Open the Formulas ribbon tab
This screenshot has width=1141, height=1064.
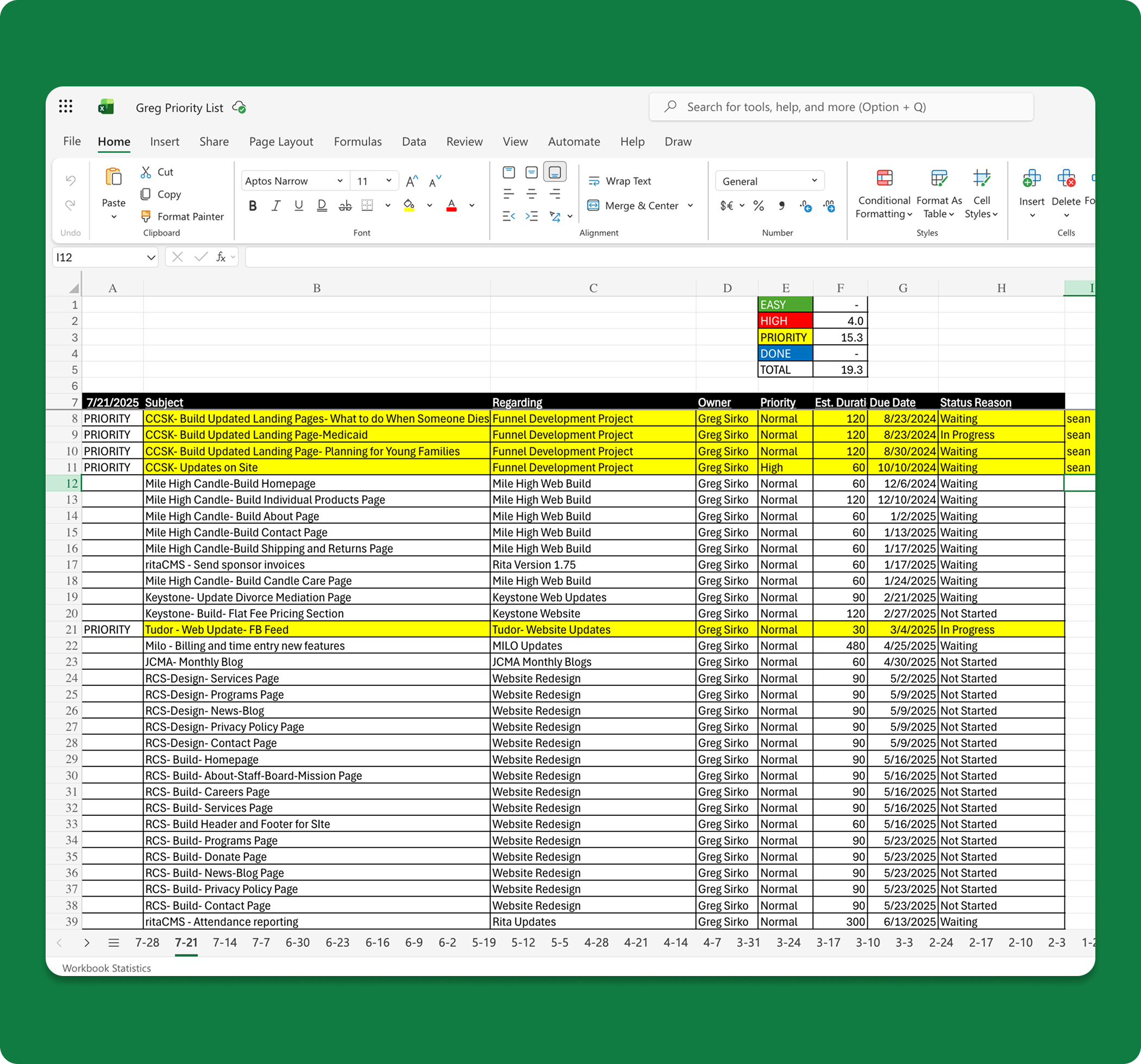358,142
